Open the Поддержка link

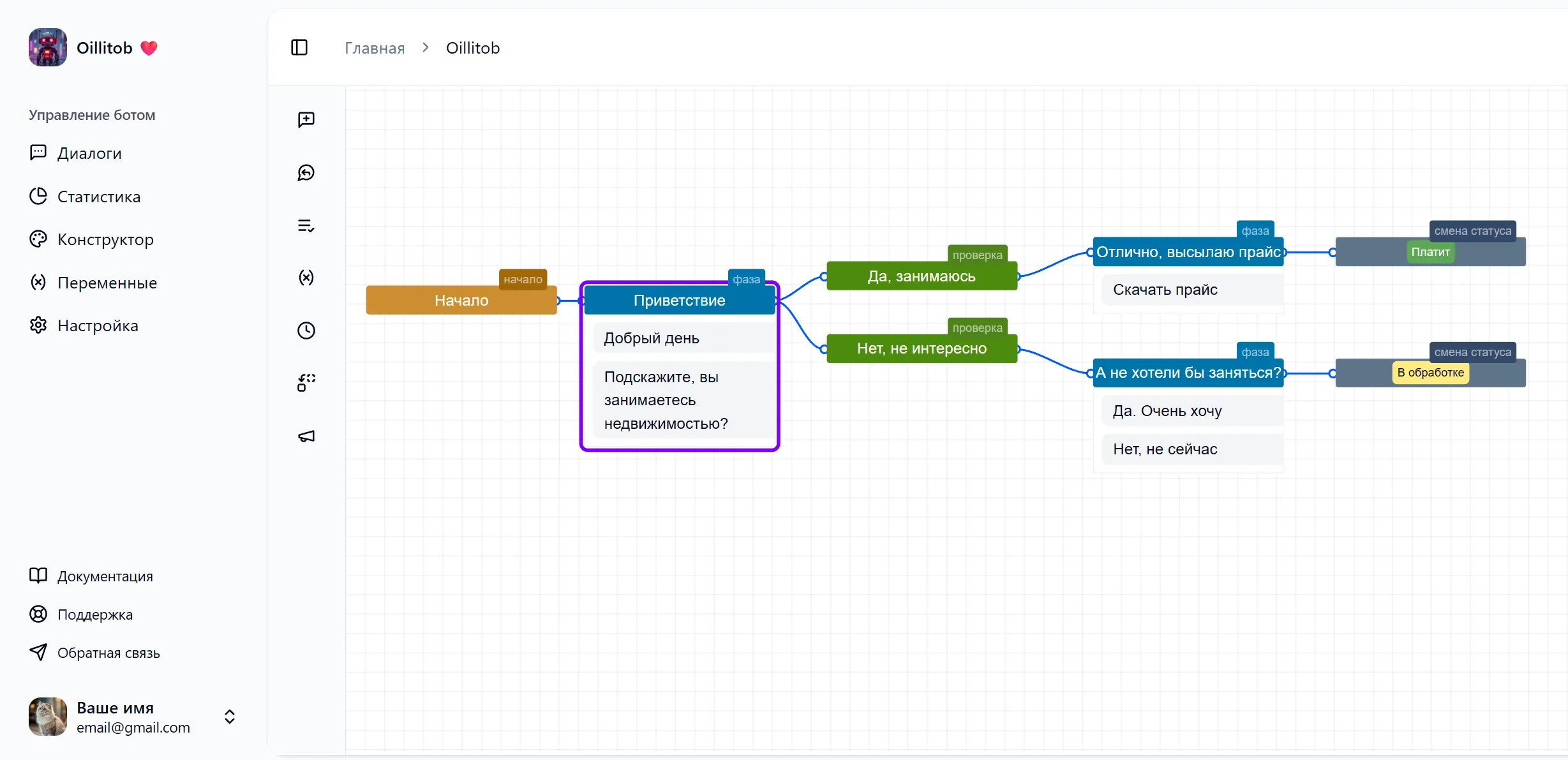[94, 615]
